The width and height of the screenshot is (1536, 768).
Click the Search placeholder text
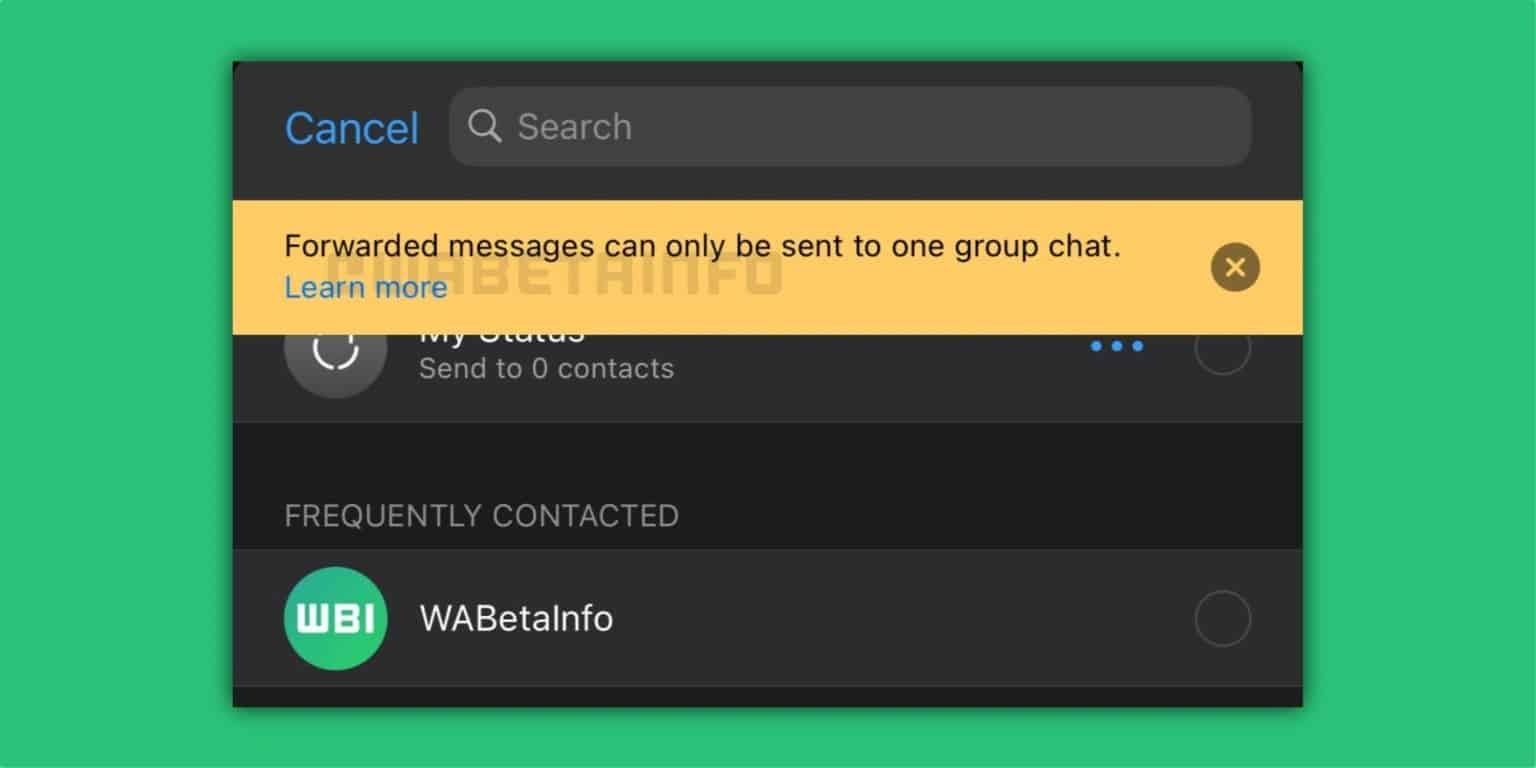click(x=574, y=127)
